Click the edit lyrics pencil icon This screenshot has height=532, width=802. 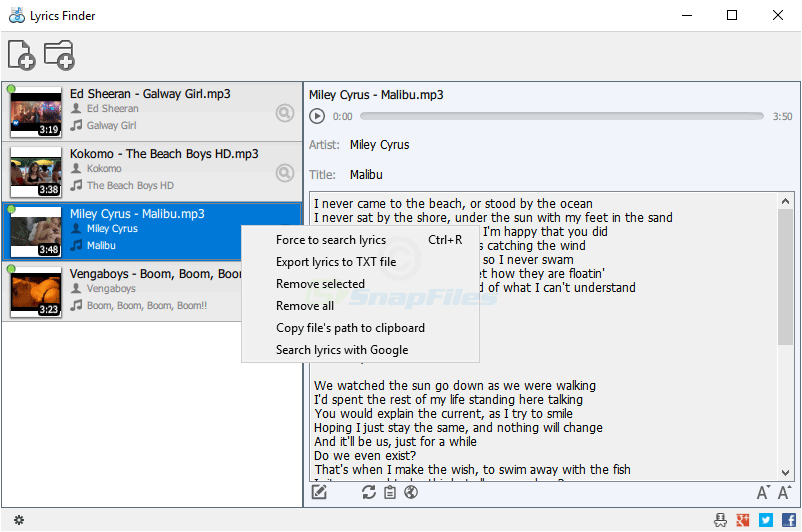pyautogui.click(x=320, y=491)
